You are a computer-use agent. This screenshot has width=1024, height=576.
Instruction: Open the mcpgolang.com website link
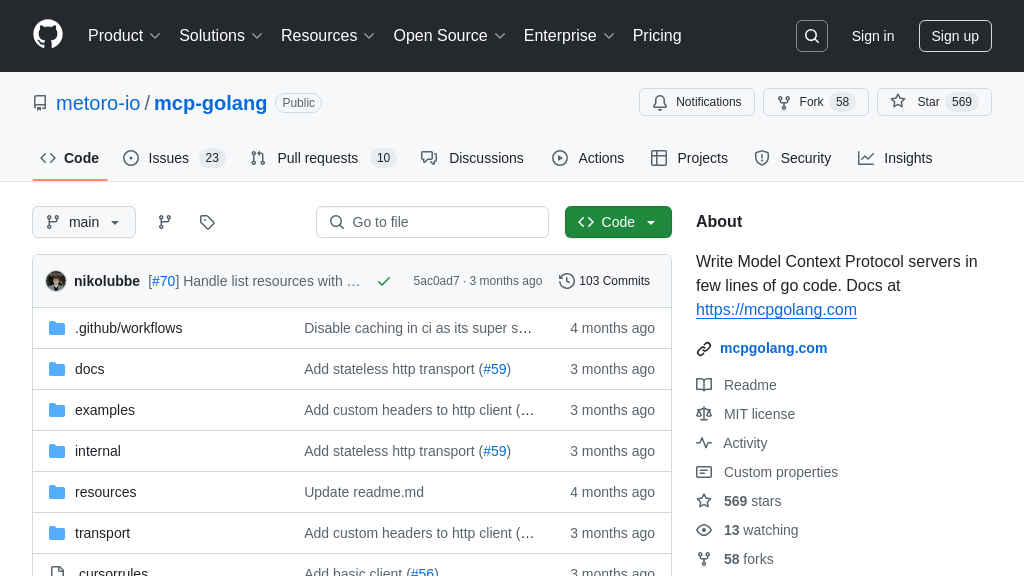click(773, 348)
